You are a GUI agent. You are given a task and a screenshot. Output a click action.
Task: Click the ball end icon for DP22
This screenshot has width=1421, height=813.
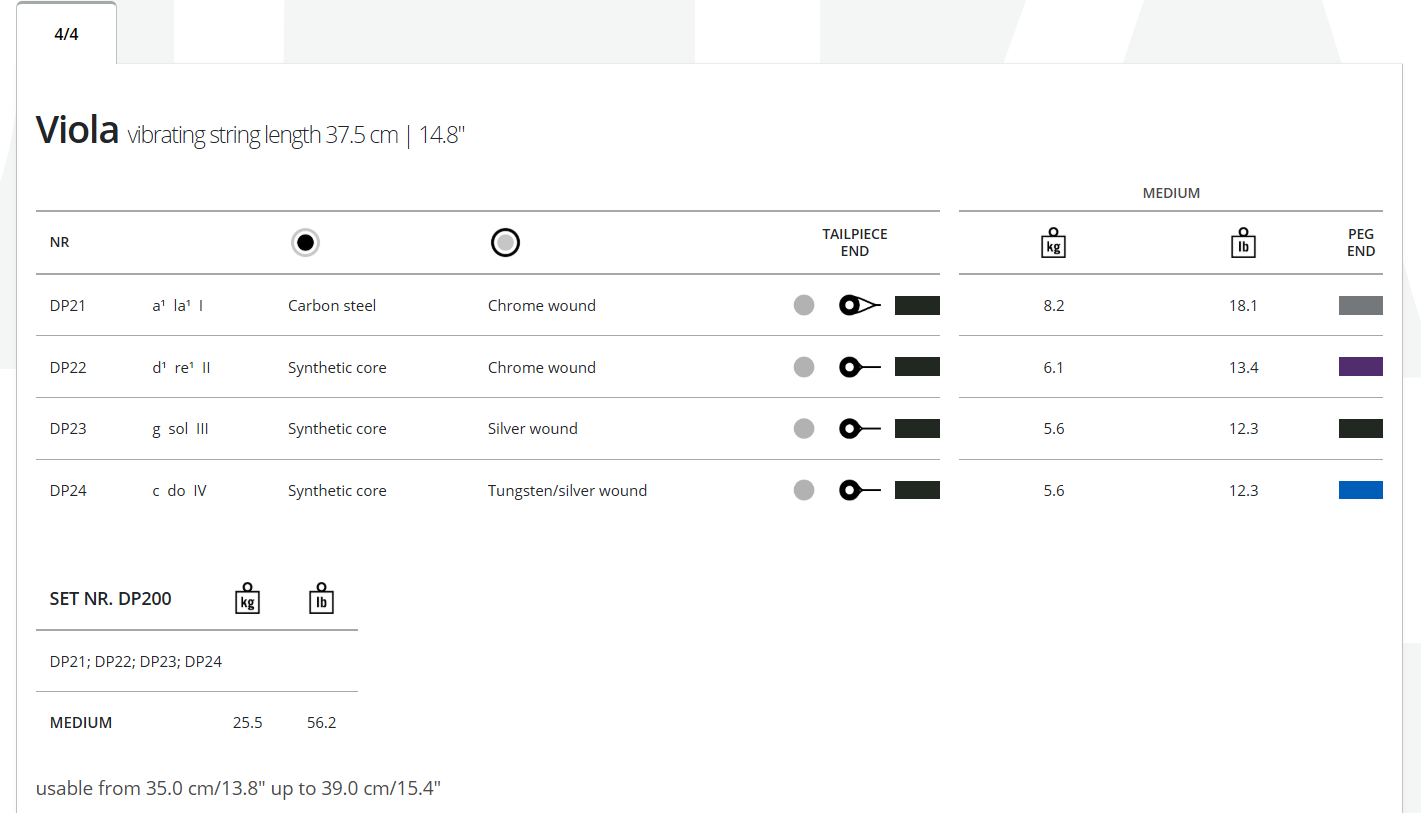(x=859, y=368)
